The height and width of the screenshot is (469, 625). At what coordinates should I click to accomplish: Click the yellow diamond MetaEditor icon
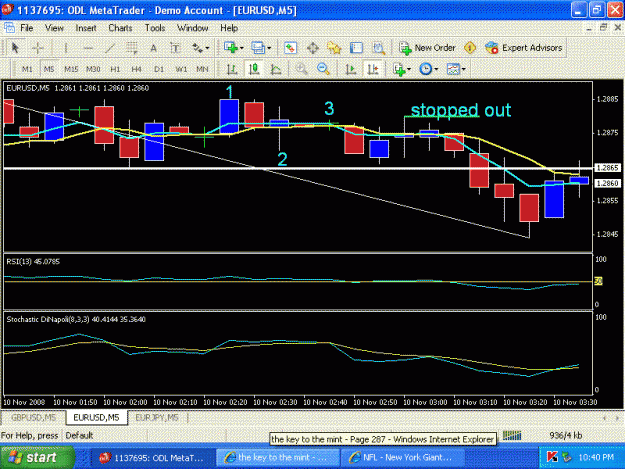coord(470,48)
